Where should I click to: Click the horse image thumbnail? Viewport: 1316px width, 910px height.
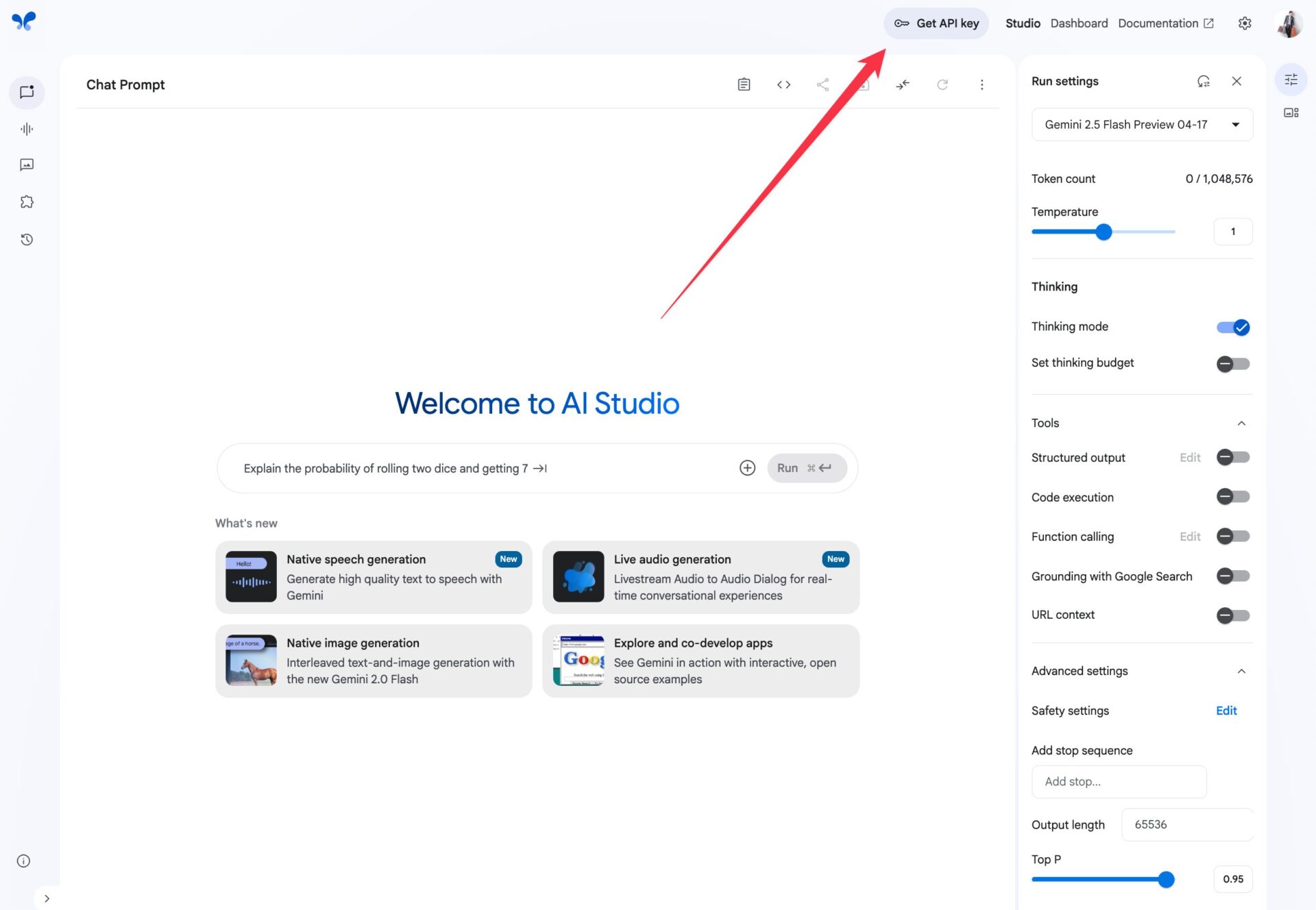[x=251, y=661]
